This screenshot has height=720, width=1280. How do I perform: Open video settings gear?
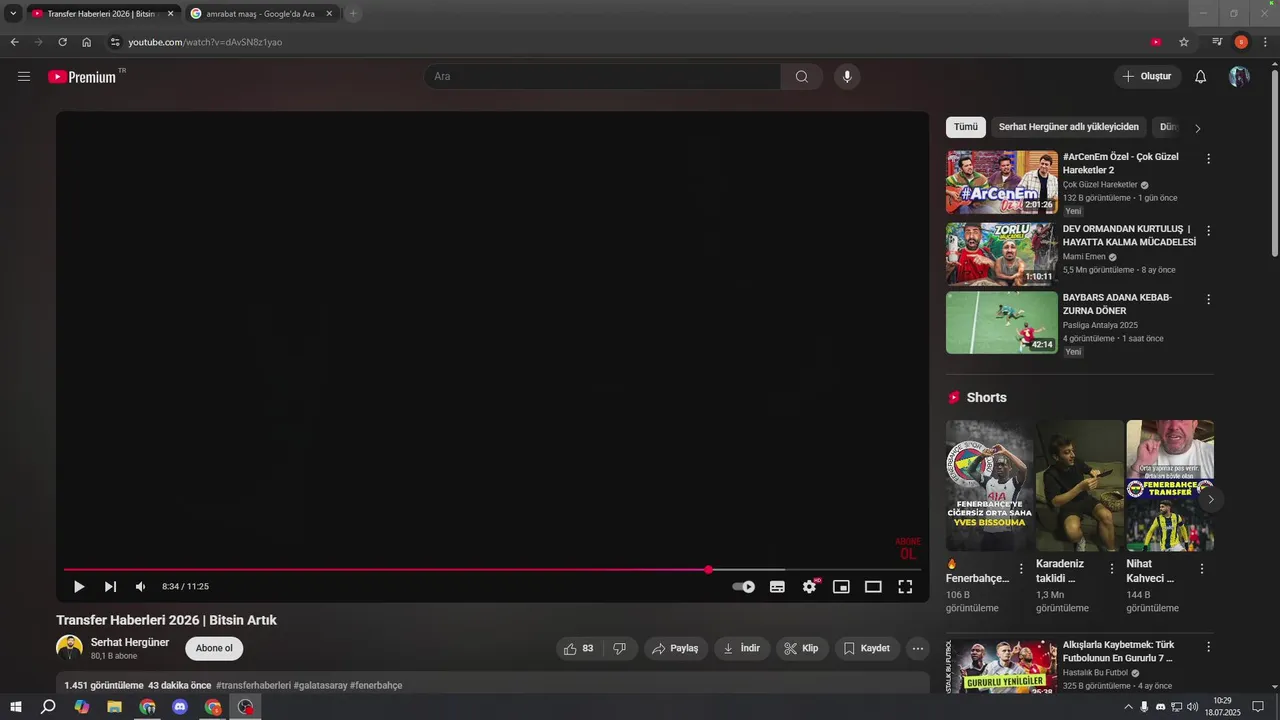[x=809, y=587]
